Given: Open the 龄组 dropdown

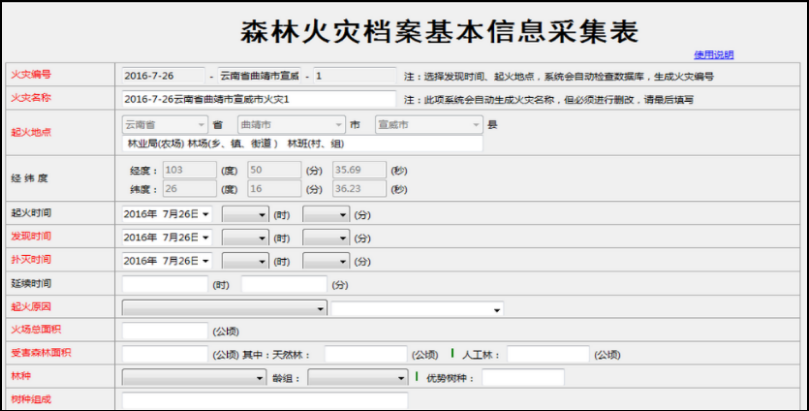Looking at the screenshot, I should coord(358,377).
